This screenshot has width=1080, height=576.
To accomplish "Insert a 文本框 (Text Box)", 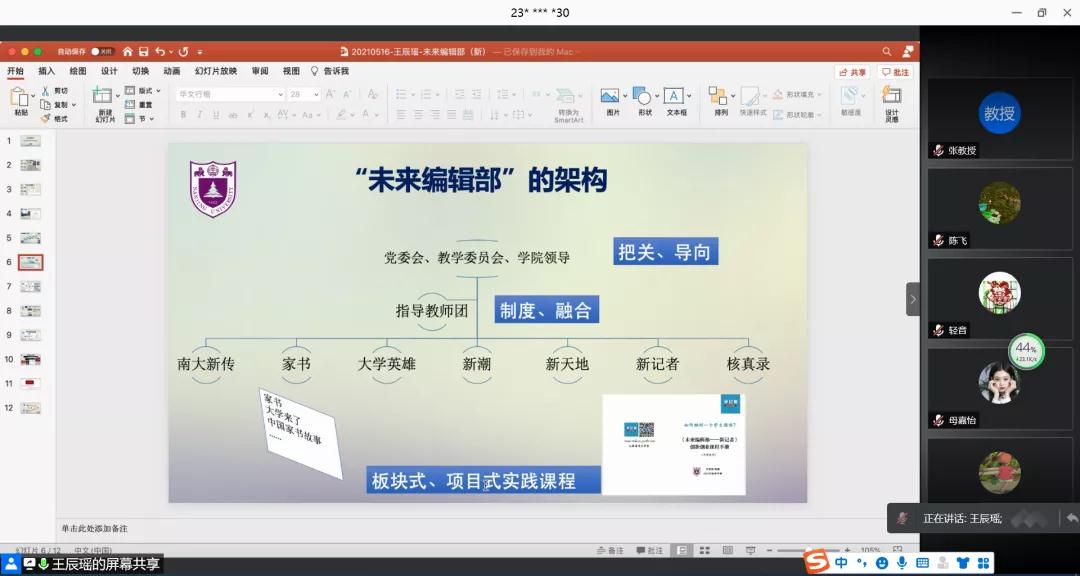I will 674,98.
